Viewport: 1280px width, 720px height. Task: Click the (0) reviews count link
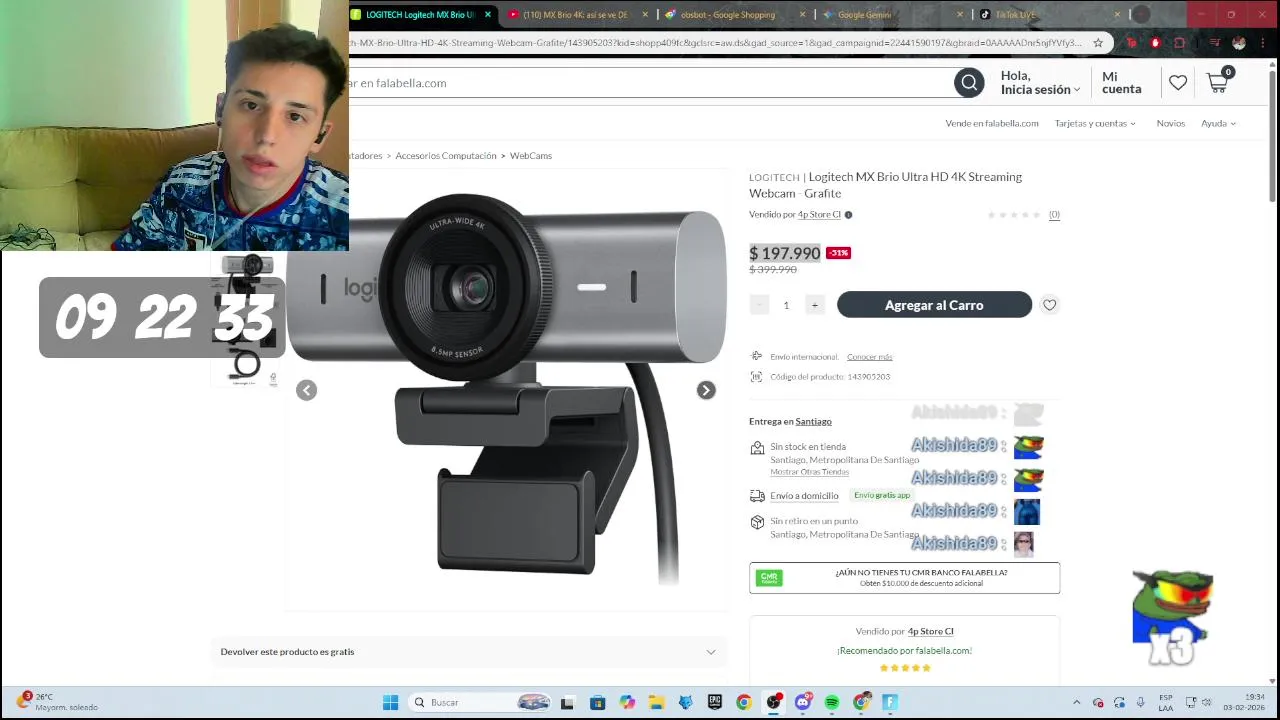[1054, 215]
